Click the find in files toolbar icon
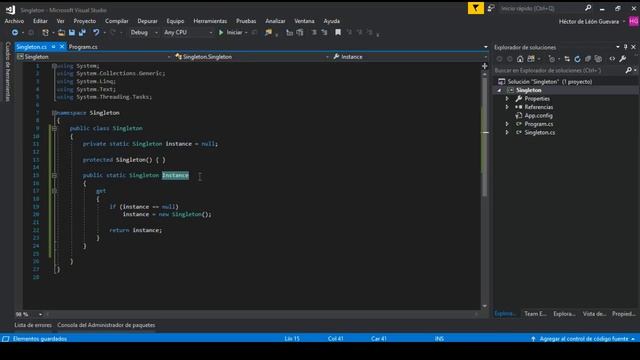The height and width of the screenshot is (360, 640). 268,32
